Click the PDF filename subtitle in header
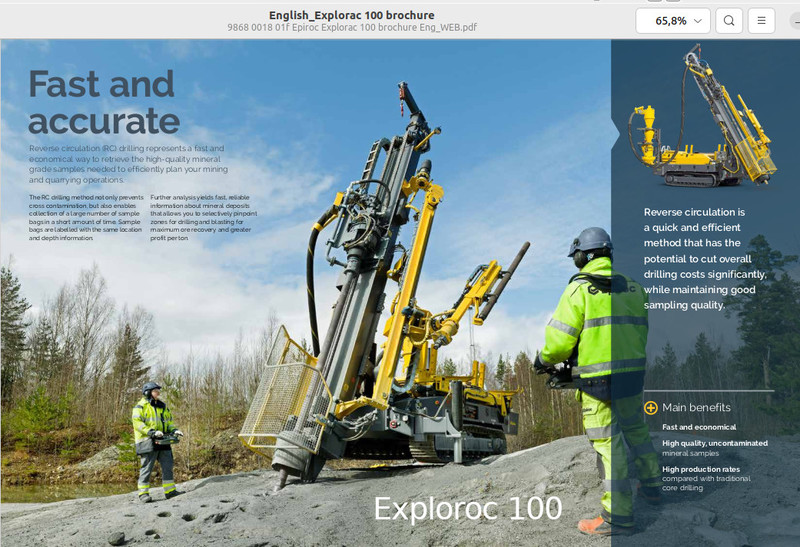The width and height of the screenshot is (800, 547). click(x=351, y=28)
